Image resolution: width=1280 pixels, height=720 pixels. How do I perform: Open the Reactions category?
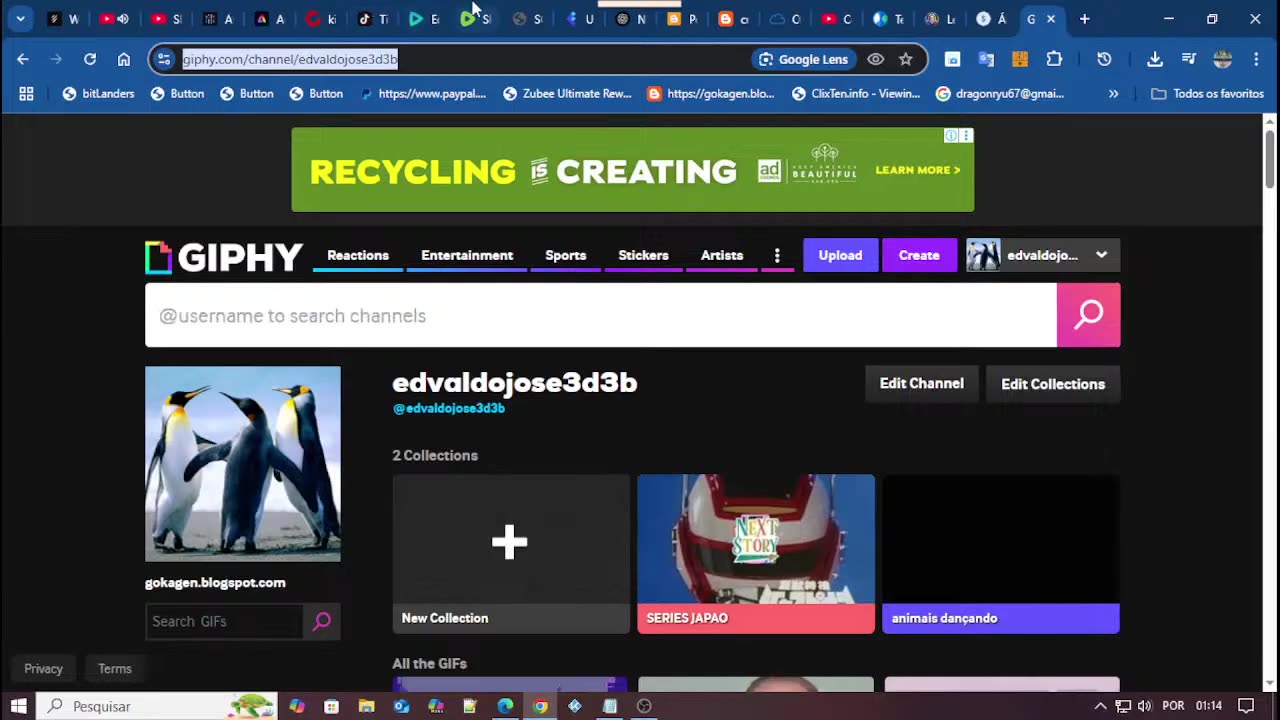(358, 255)
